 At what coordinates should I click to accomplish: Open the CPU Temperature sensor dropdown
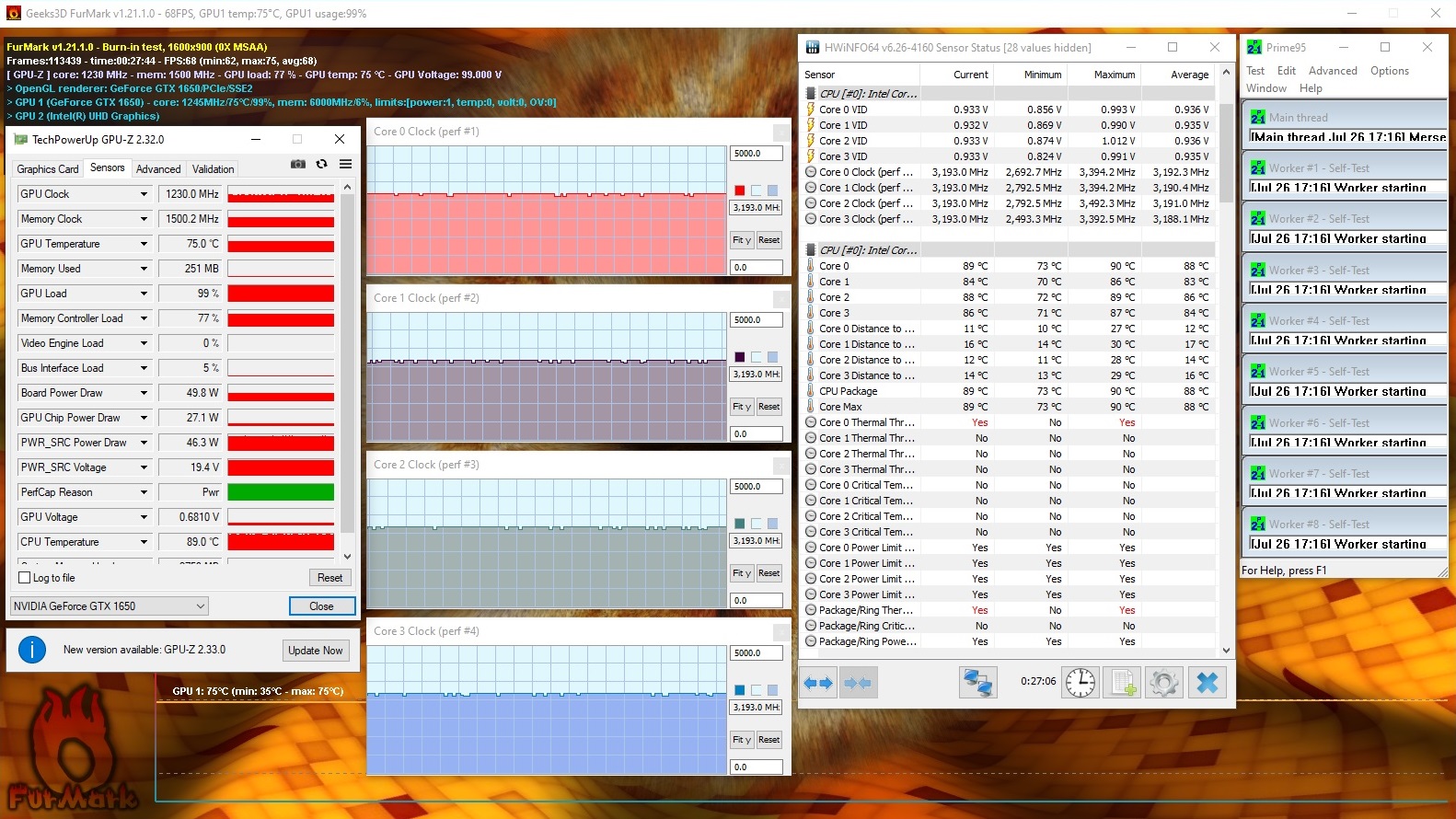[x=144, y=542]
